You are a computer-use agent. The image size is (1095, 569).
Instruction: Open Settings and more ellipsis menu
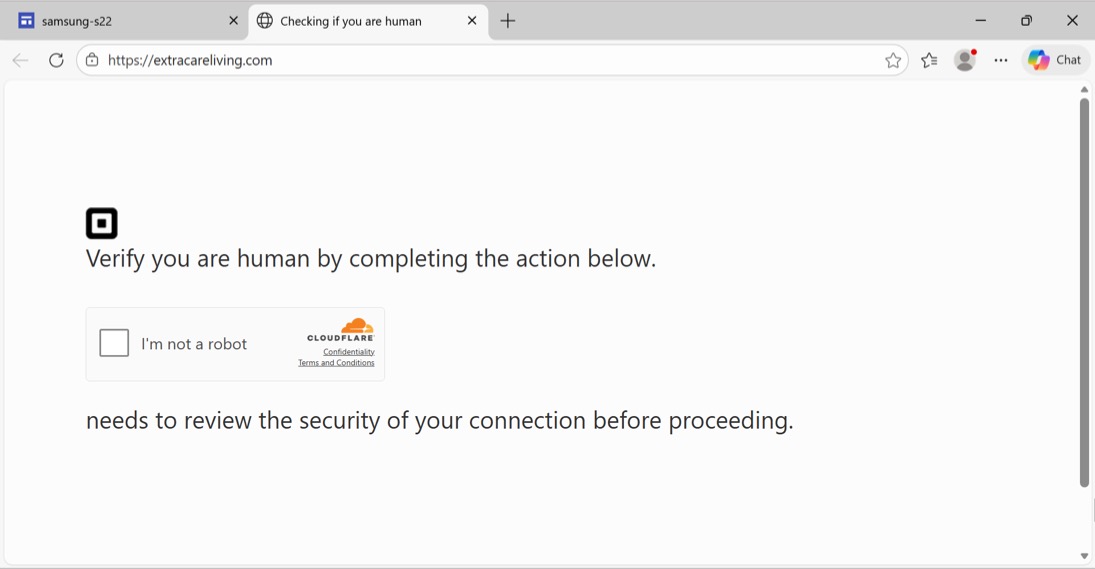tap(1001, 61)
